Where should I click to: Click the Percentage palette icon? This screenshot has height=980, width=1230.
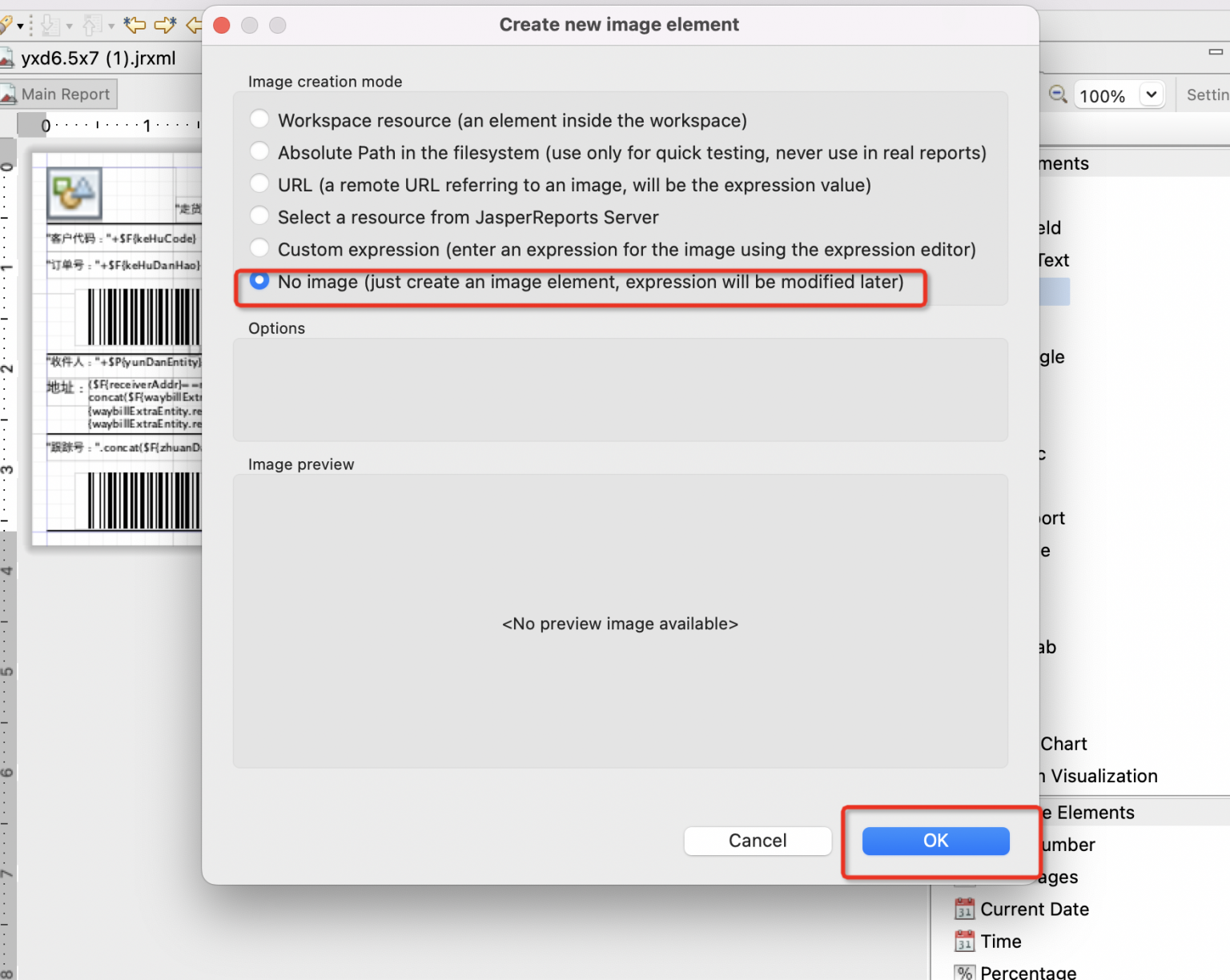click(964, 972)
